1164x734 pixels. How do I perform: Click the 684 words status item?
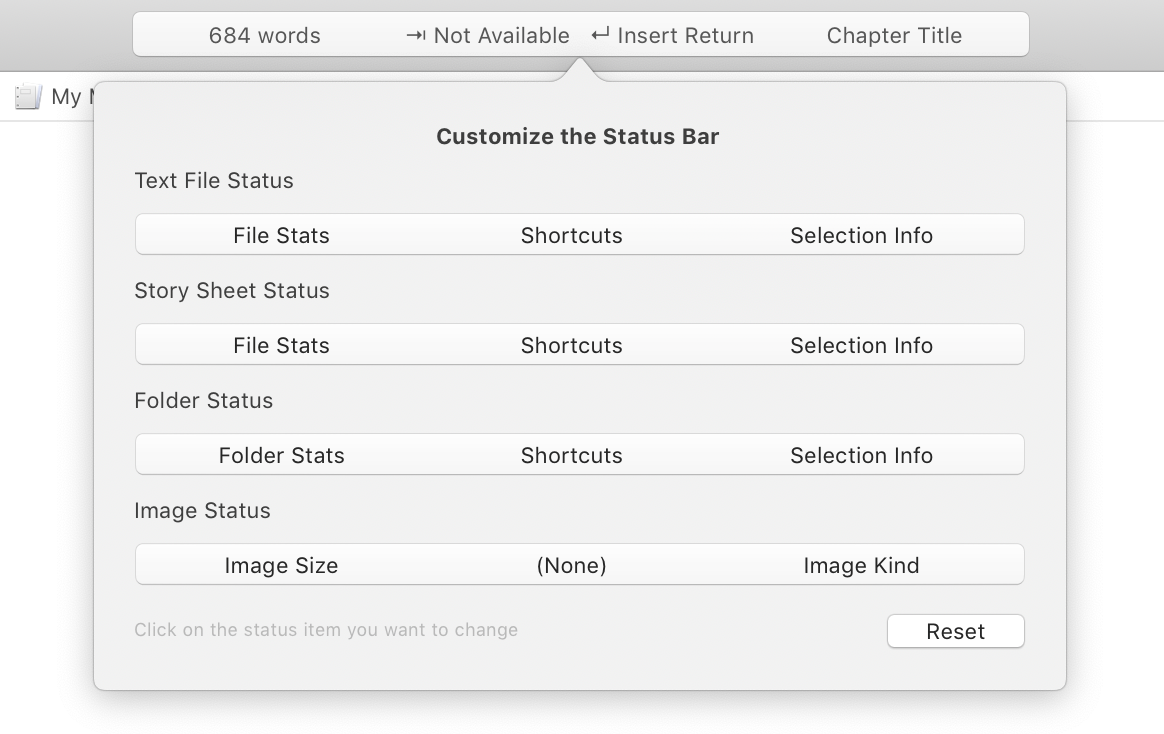[264, 36]
